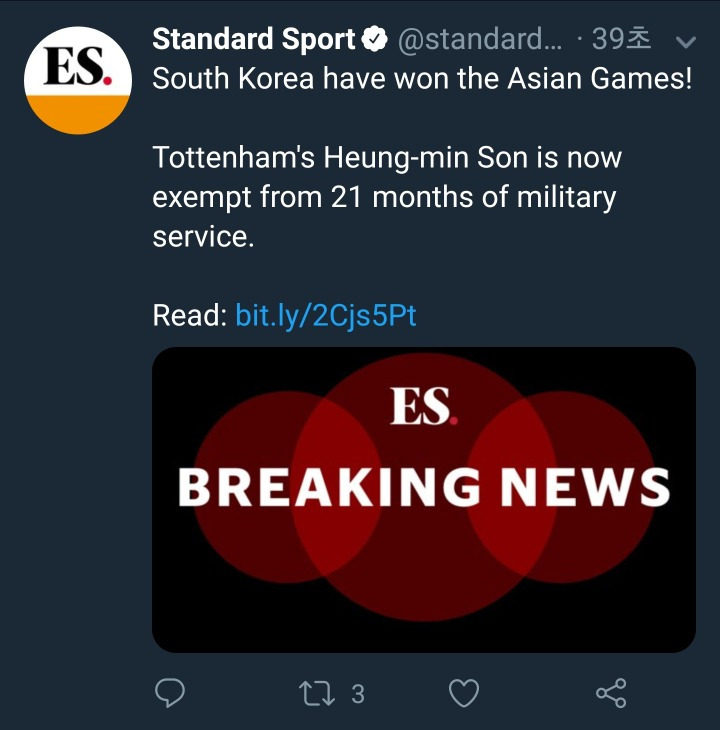Tap the Read: label before link
The height and width of the screenshot is (730, 720).
(x=190, y=316)
